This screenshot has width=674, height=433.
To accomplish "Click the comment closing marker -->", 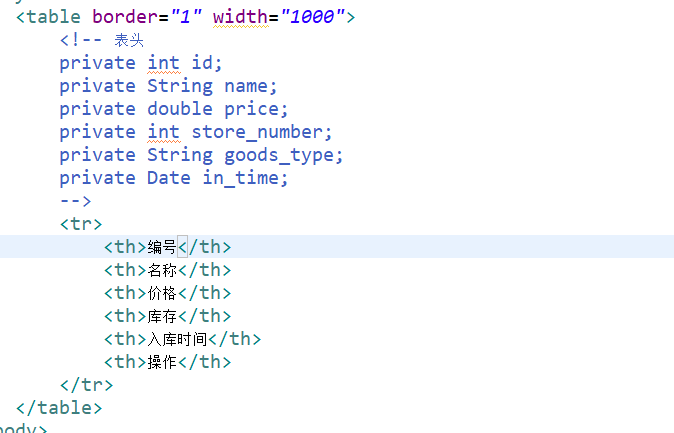I will (x=76, y=201).
